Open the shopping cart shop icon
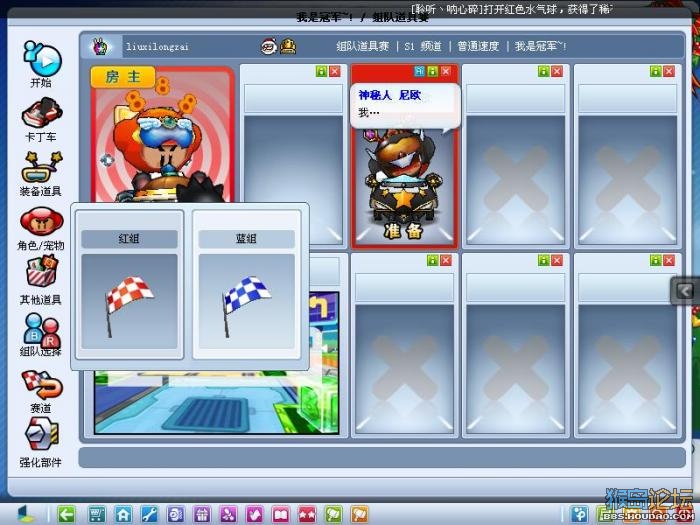Image resolution: width=700 pixels, height=525 pixels. click(x=96, y=515)
